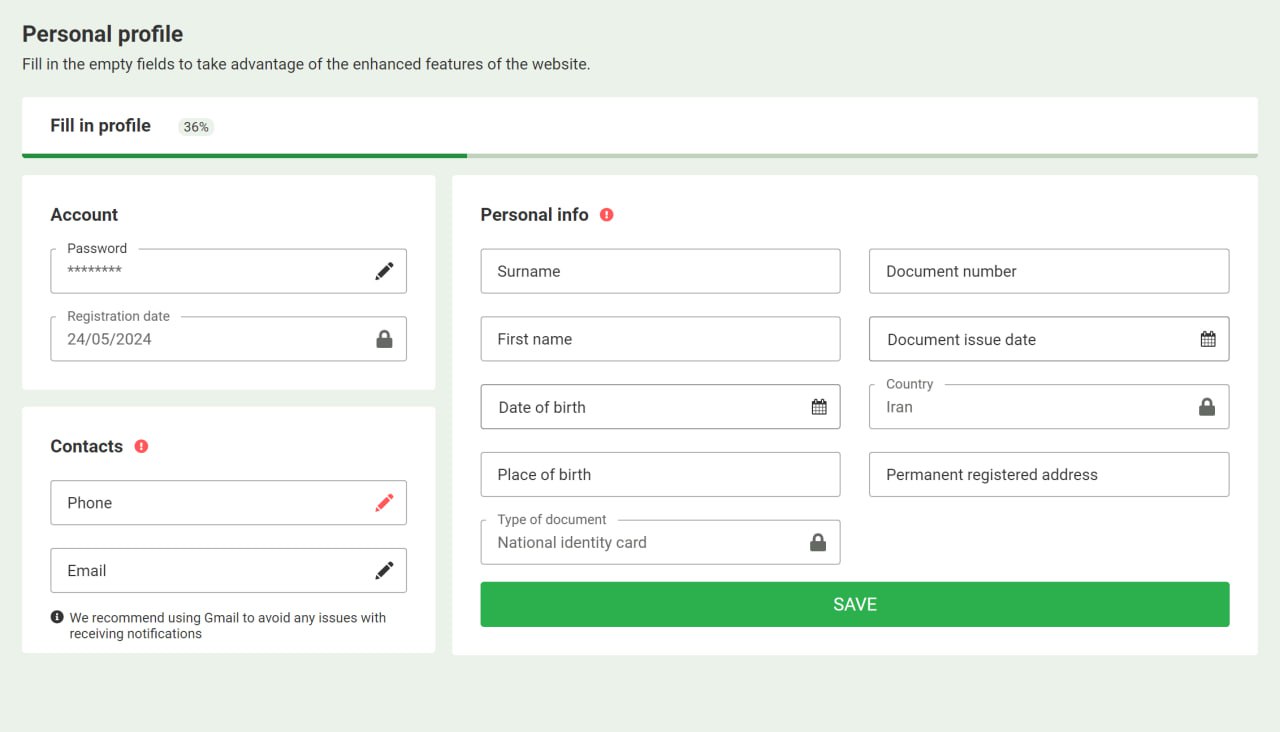Click the Personal profile heading
The image size is (1280, 732).
pos(101,33)
